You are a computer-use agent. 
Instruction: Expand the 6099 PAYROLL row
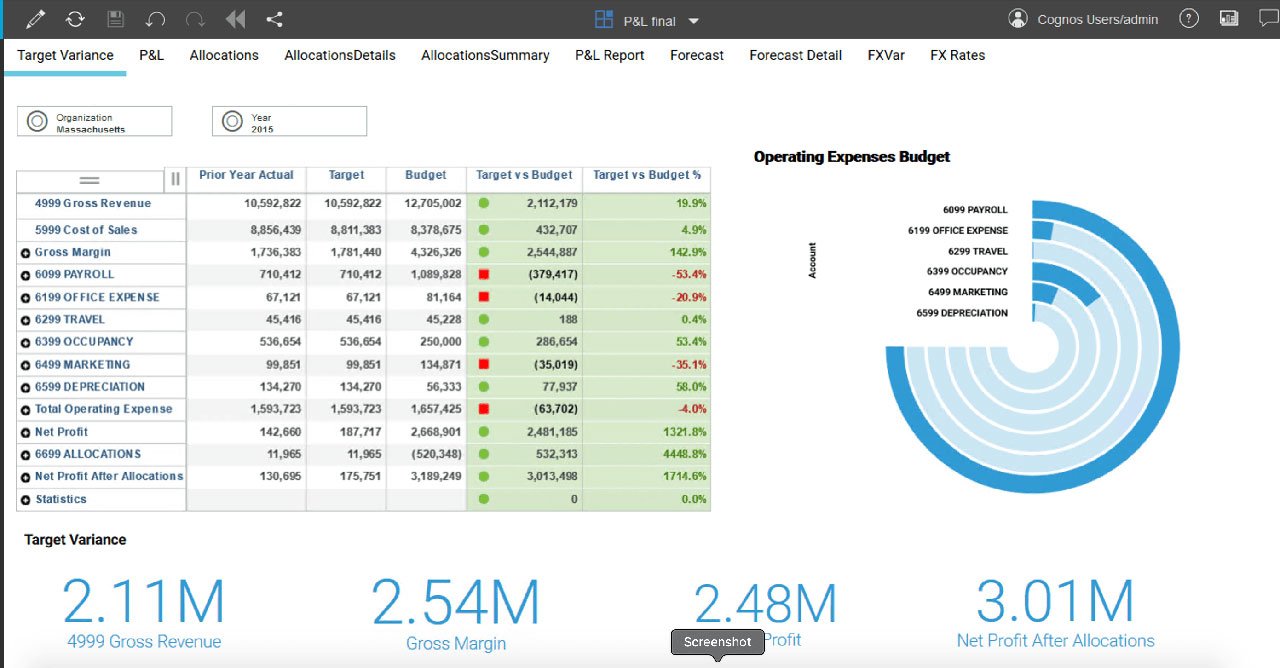[x=26, y=275]
